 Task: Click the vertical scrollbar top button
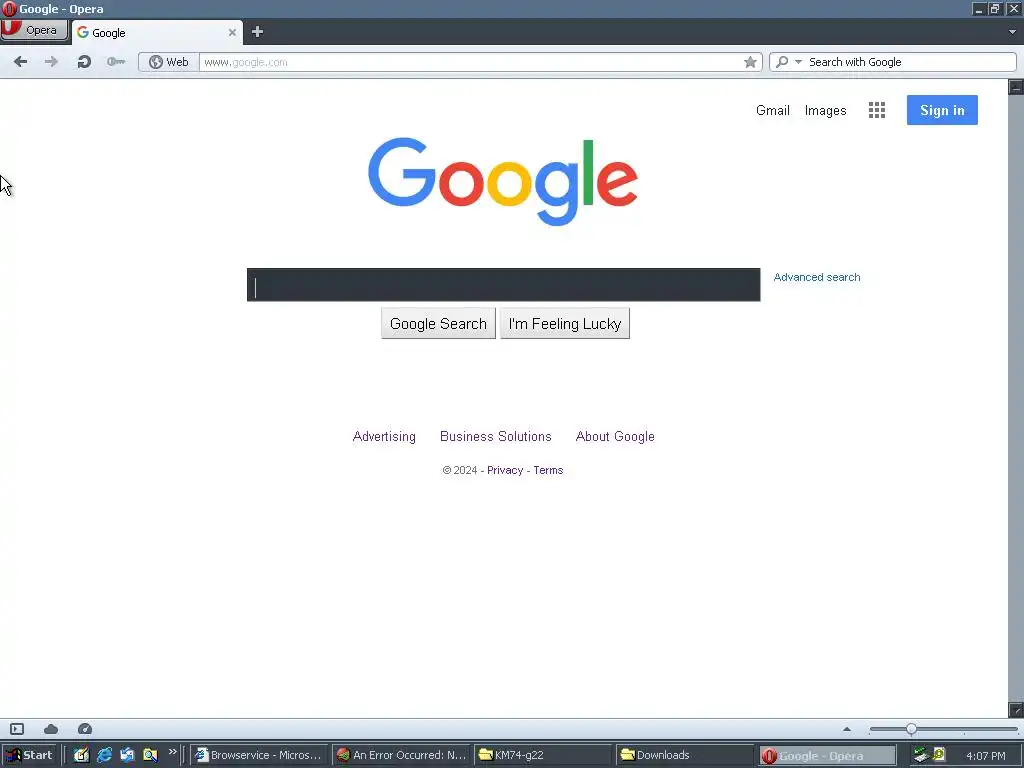1016,86
